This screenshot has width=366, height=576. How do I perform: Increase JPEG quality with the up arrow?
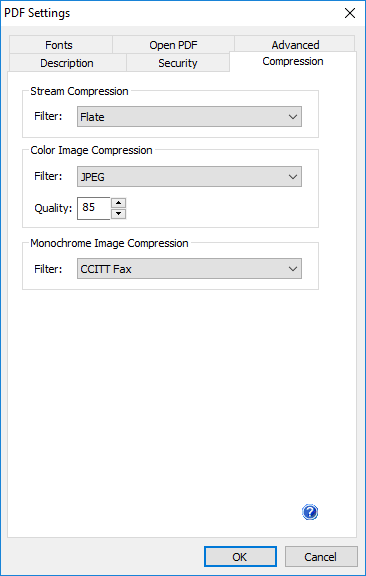point(118,203)
